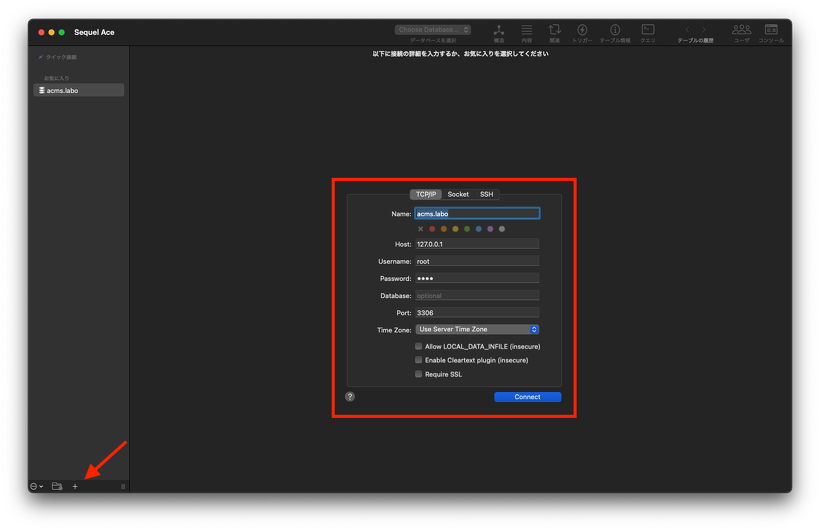This screenshot has width=820, height=530.
Task: Toggle Enable Cleartext plugin checkbox
Action: coord(419,360)
